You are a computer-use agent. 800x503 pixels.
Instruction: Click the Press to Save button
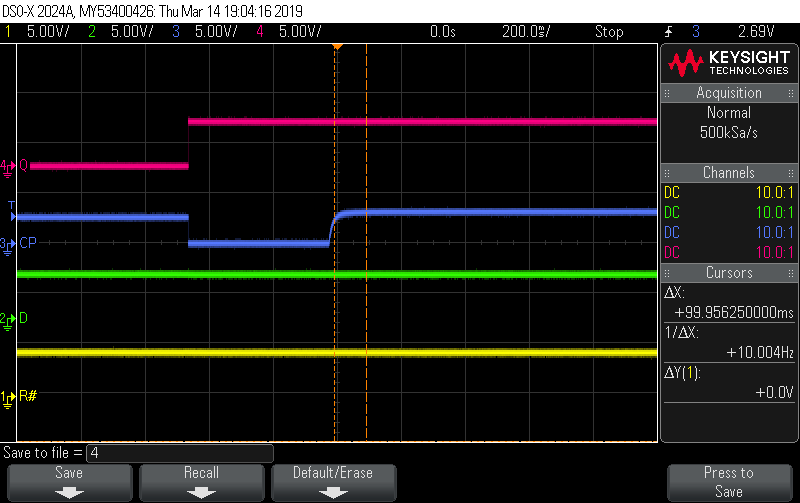tap(729, 483)
